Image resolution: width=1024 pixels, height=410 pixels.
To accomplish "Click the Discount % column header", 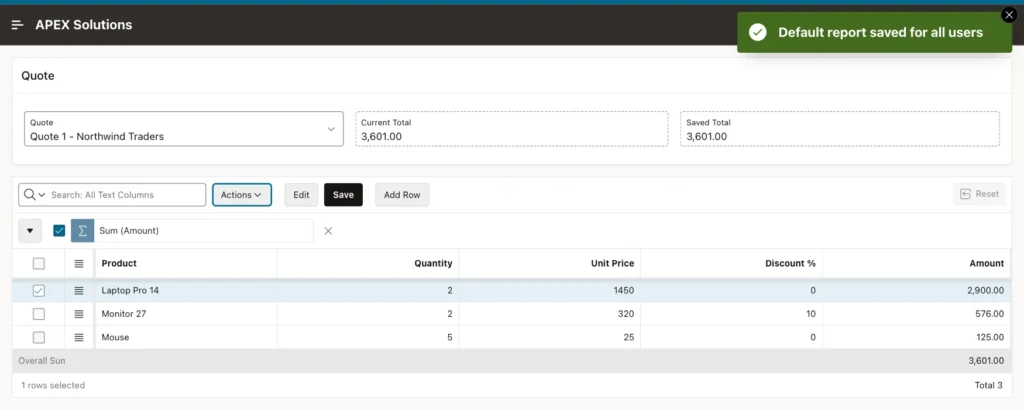I will (x=731, y=263).
